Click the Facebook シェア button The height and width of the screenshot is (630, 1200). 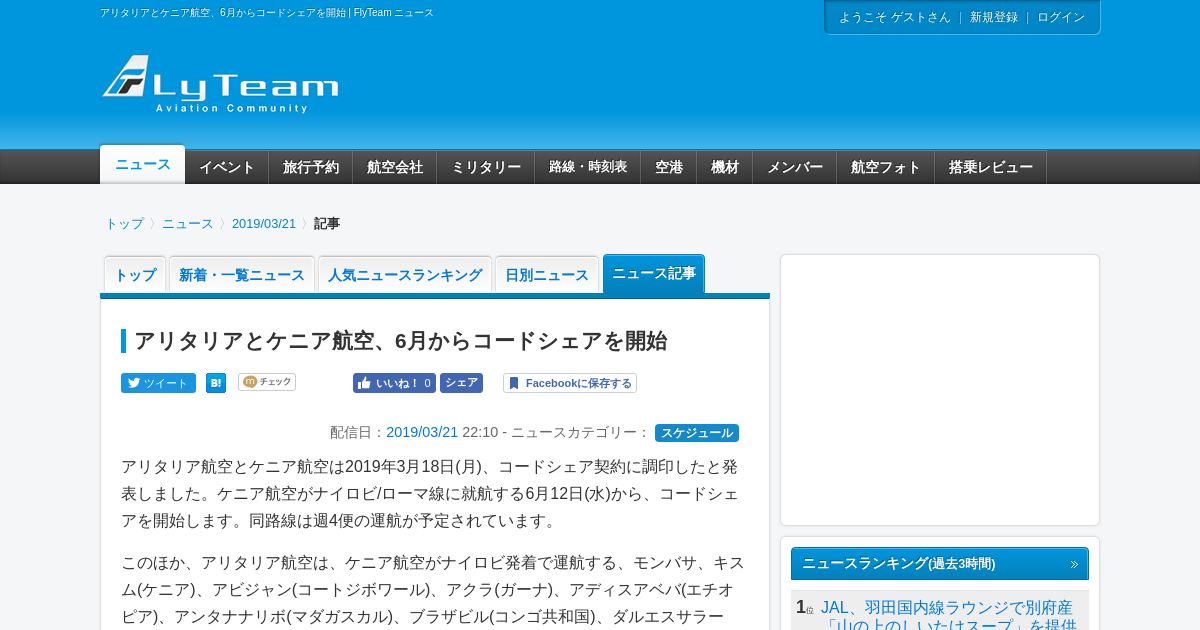coord(461,383)
